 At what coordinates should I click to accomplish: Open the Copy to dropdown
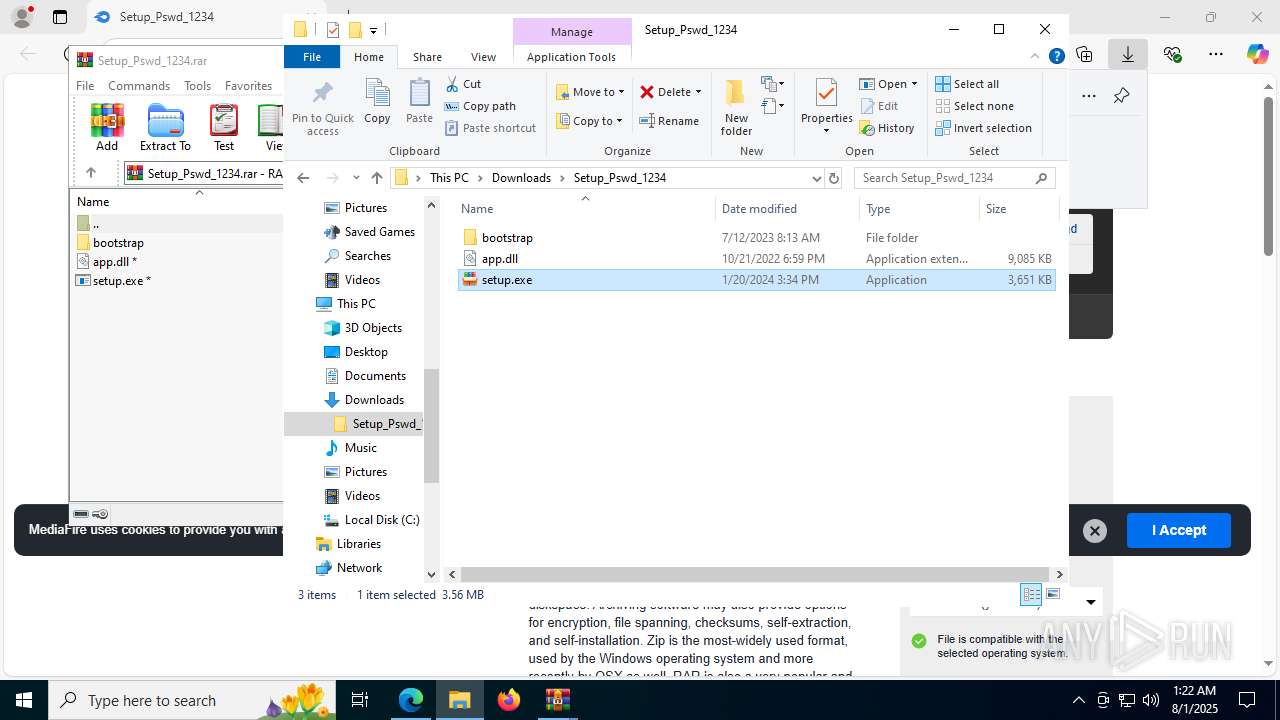(589, 121)
